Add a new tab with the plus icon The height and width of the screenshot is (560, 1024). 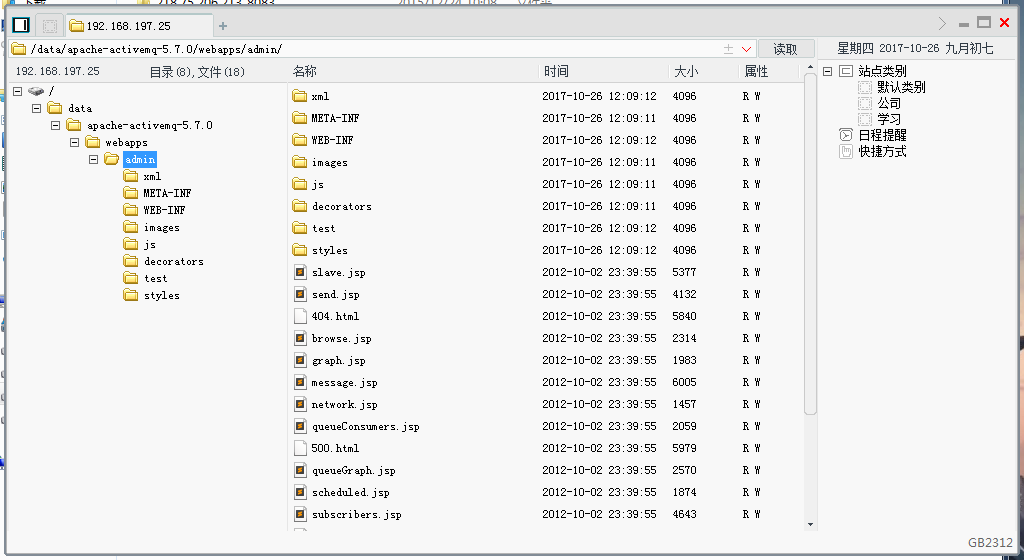coord(223,26)
